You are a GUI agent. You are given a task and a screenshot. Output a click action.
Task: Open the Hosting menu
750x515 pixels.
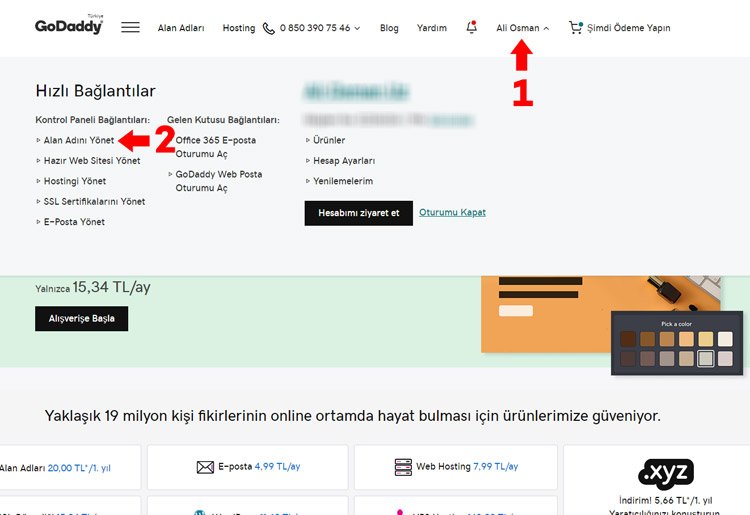pyautogui.click(x=239, y=28)
